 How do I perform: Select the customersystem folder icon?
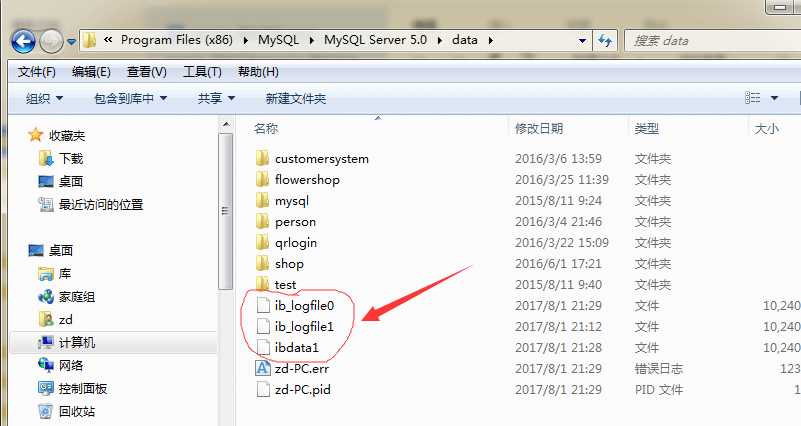263,158
